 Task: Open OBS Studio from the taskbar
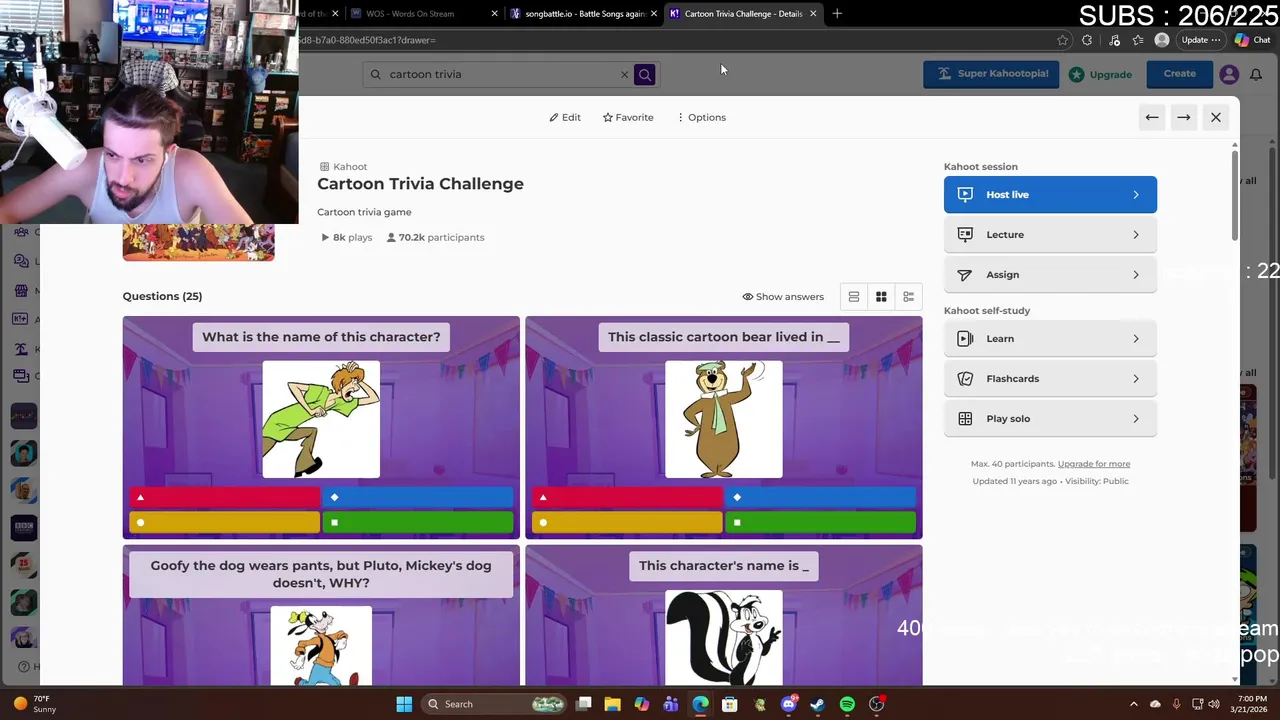(877, 704)
